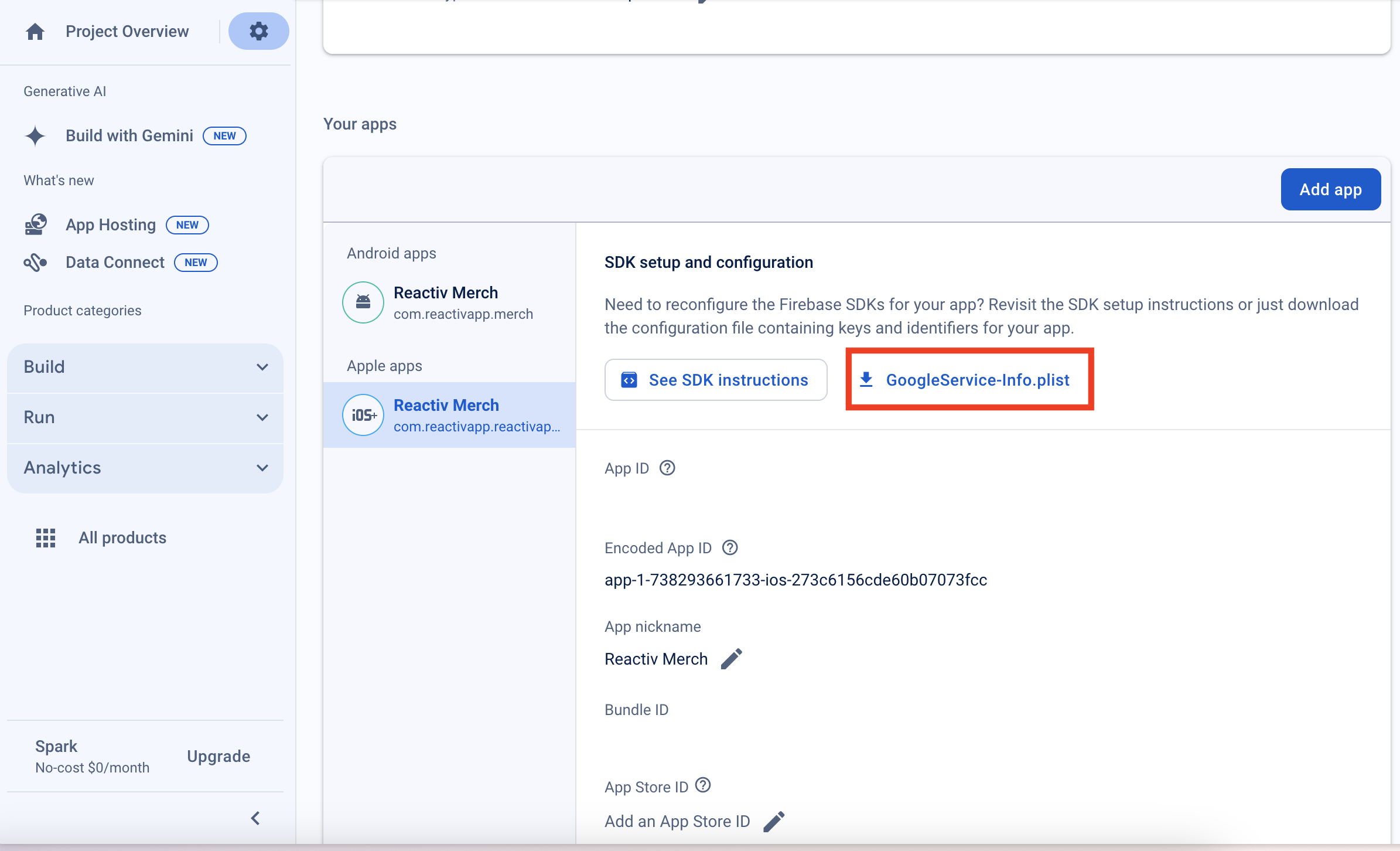Expand the Analytics category
Image resolution: width=1400 pixels, height=851 pixels.
(145, 468)
